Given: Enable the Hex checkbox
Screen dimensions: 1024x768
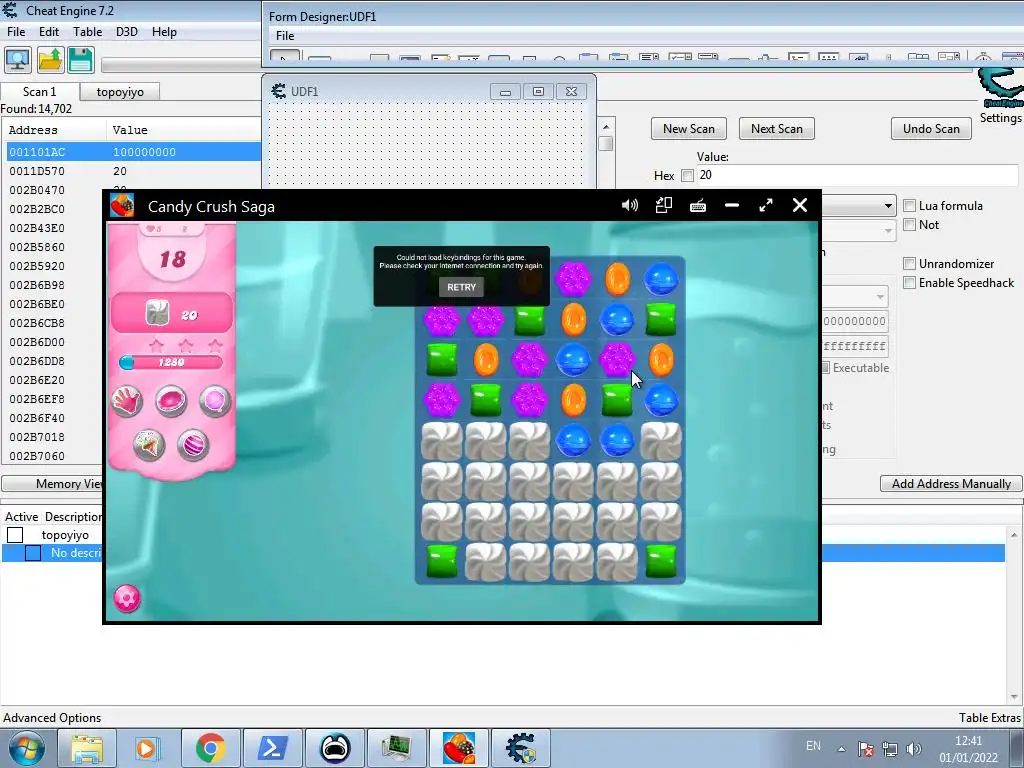Looking at the screenshot, I should (687, 175).
